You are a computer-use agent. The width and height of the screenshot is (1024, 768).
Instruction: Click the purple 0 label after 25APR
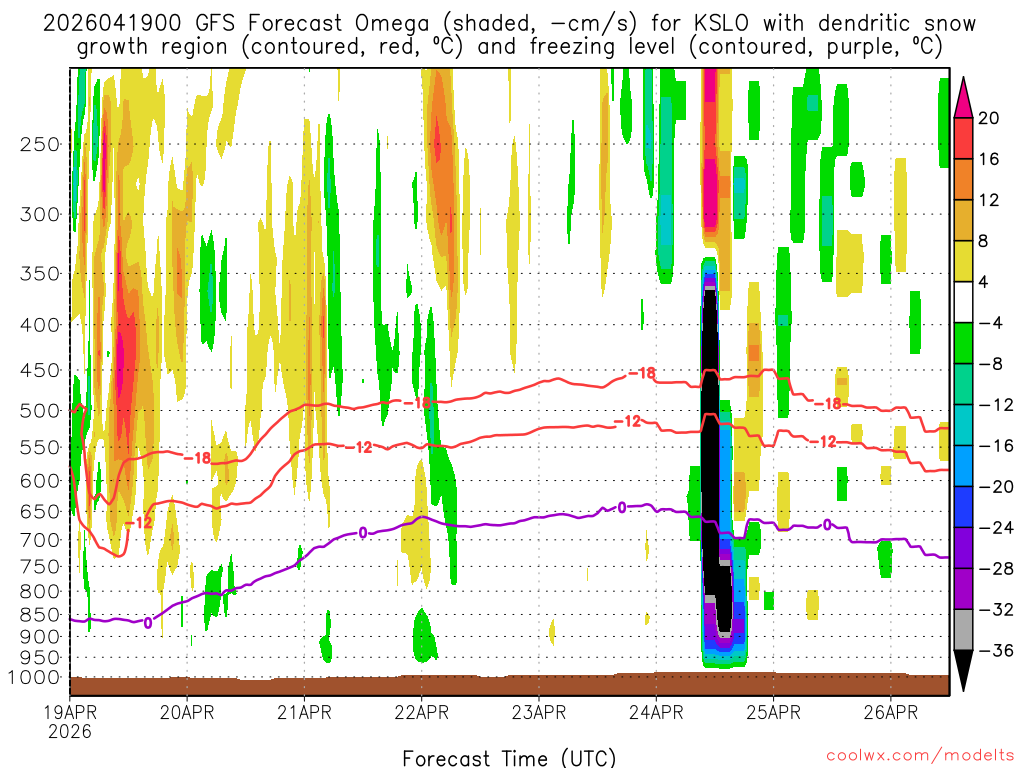click(x=827, y=524)
